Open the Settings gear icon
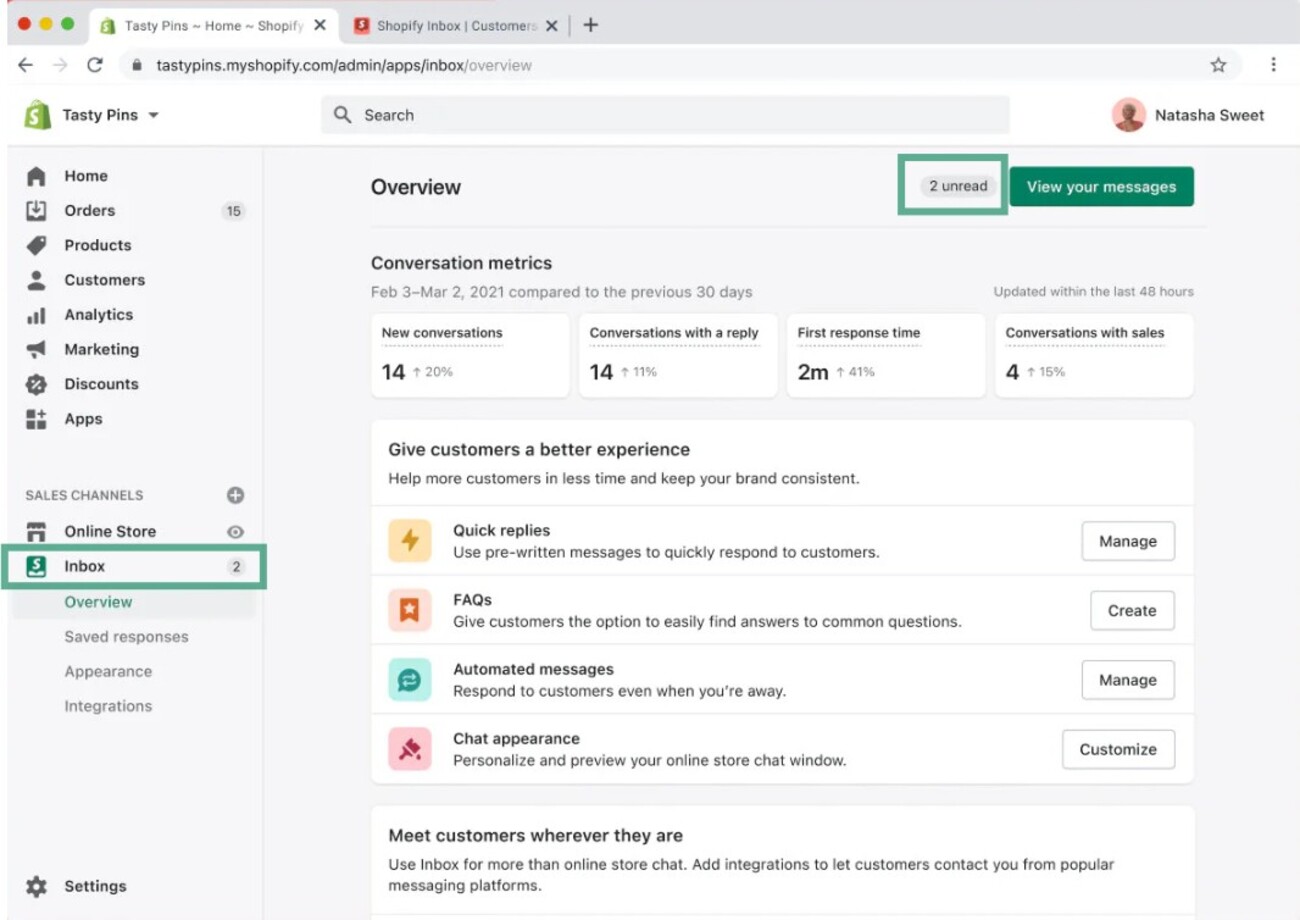The image size is (1300, 920). click(38, 886)
